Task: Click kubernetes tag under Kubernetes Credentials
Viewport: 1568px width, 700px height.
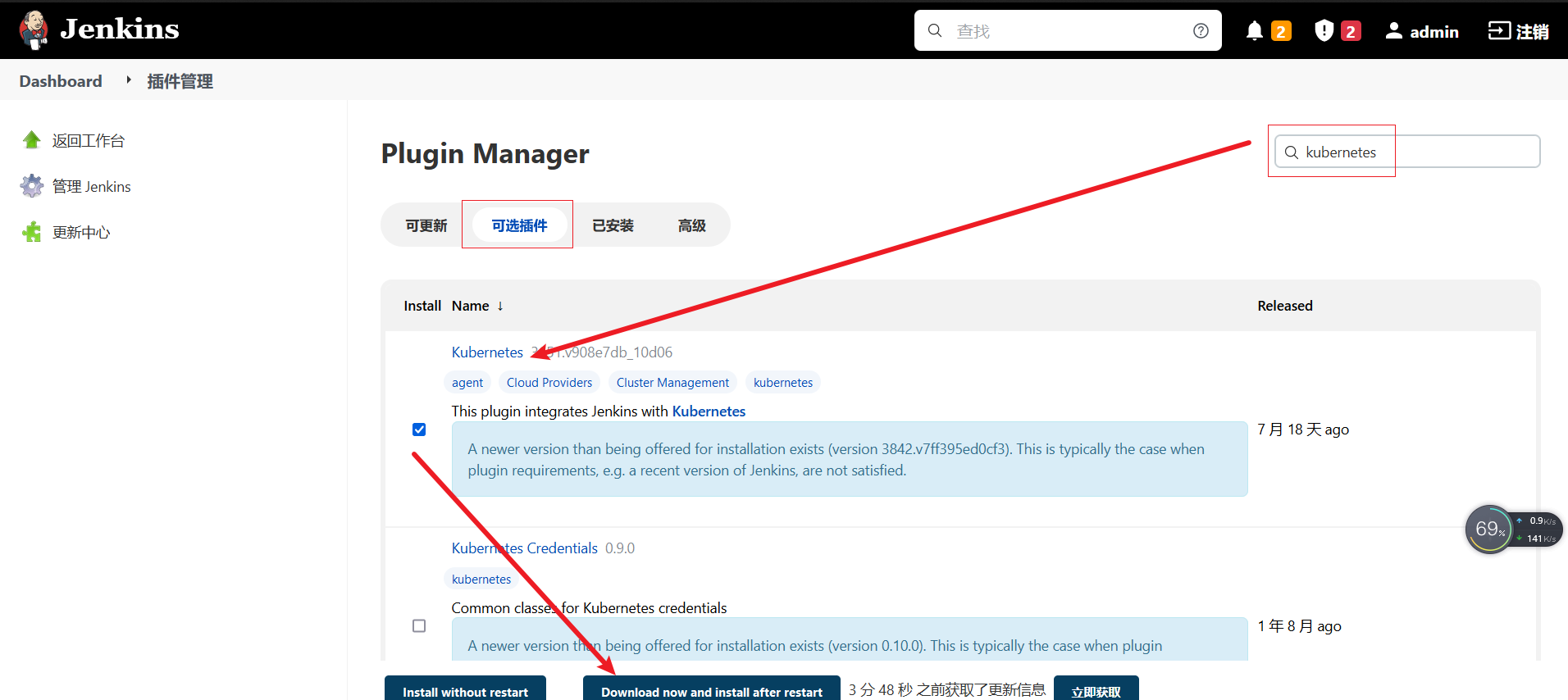Action: [481, 580]
